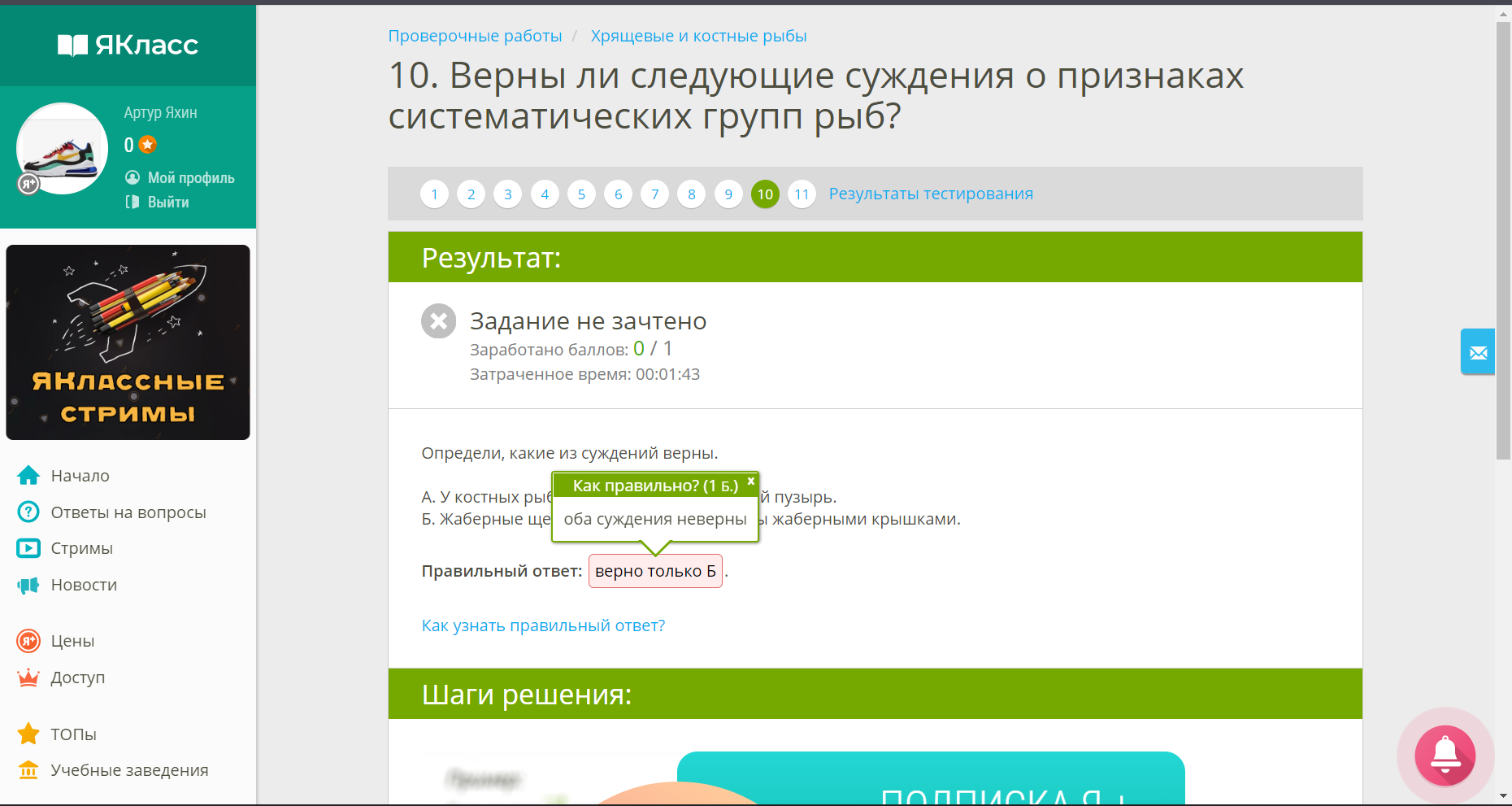Click the Учебные заведения building icon
The width and height of the screenshot is (1512, 806).
tap(28, 769)
